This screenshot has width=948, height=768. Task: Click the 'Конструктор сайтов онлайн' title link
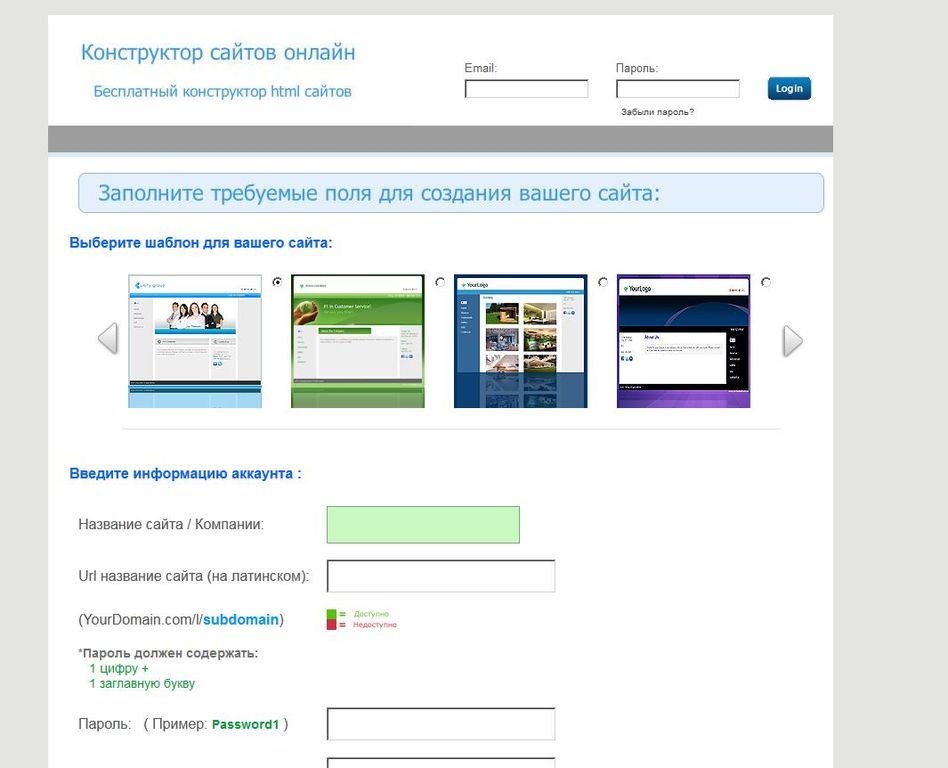[218, 53]
